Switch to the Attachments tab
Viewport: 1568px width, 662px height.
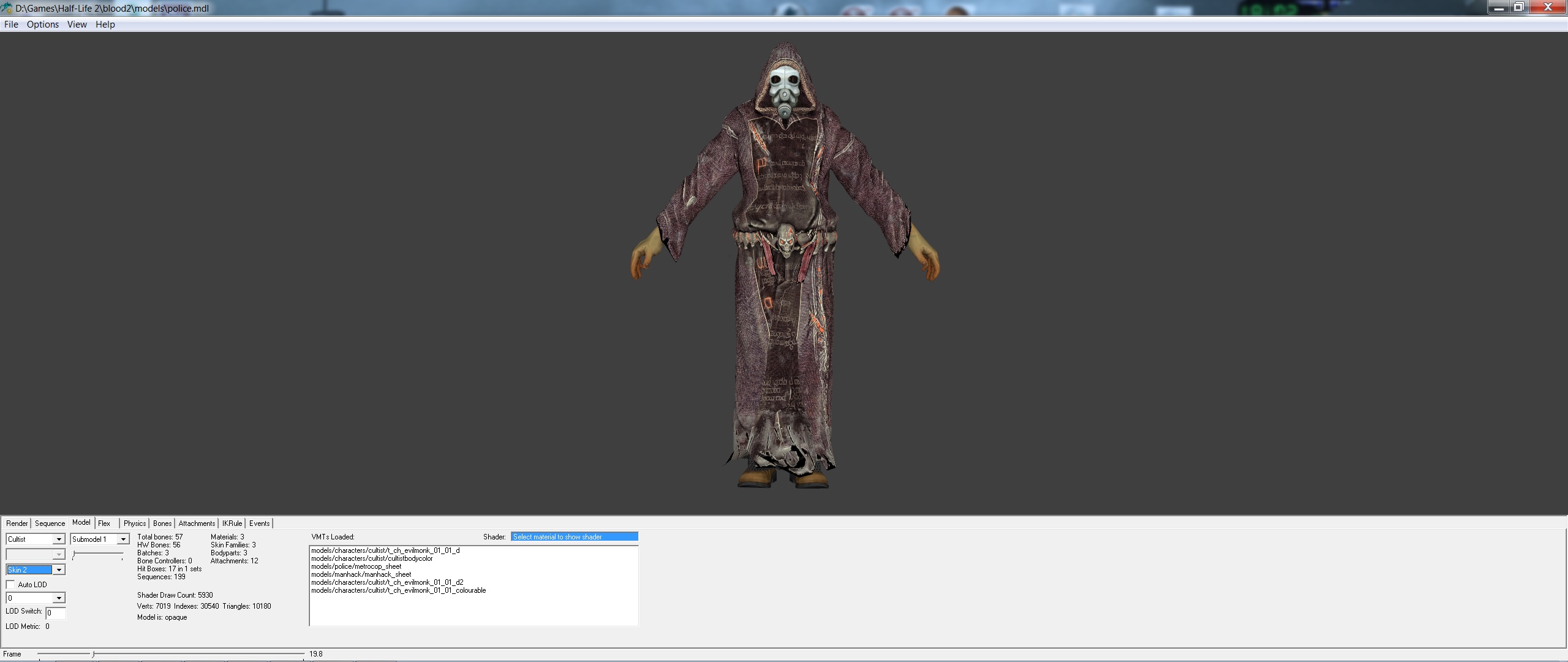click(197, 523)
